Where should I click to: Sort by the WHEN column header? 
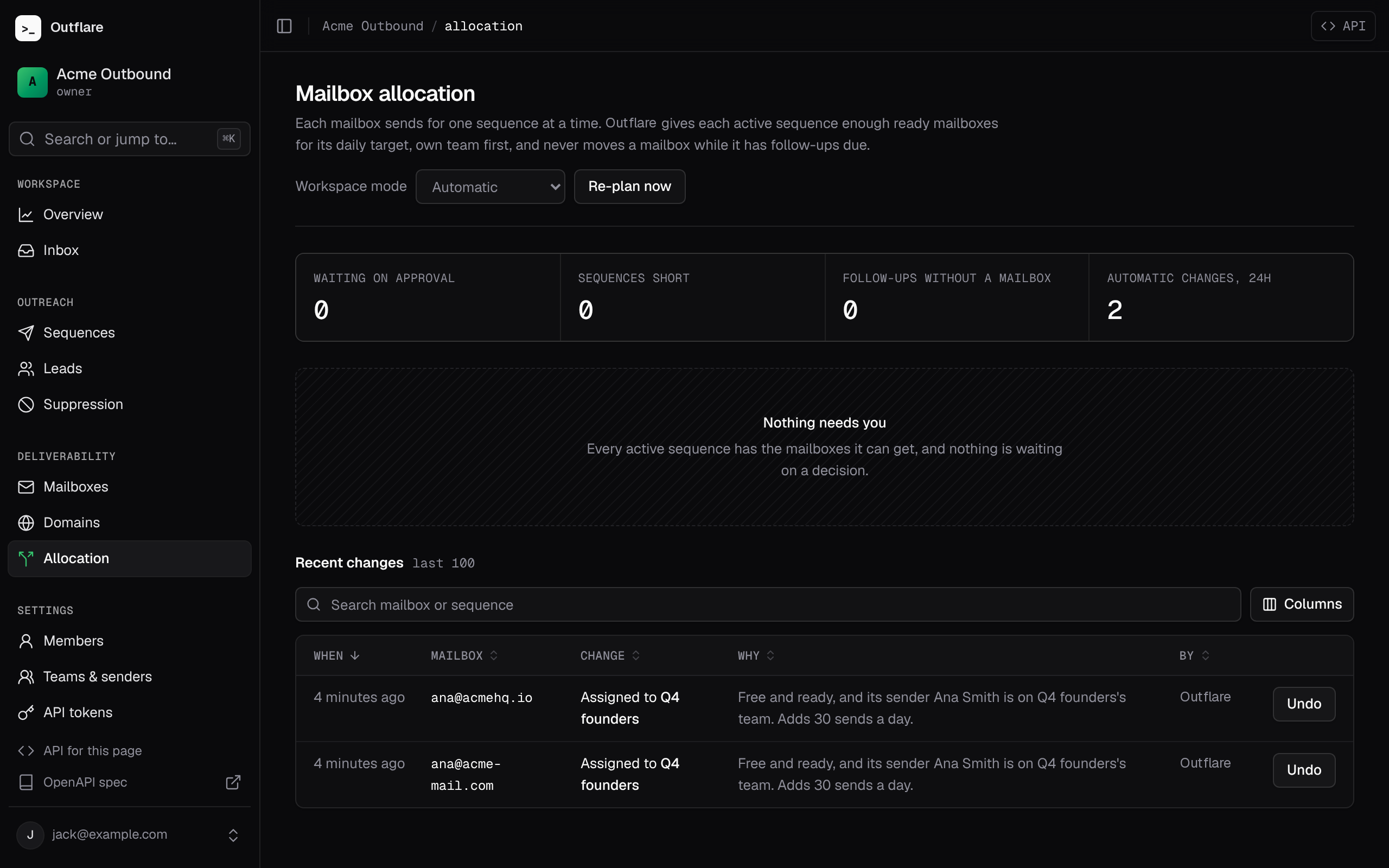(x=336, y=655)
